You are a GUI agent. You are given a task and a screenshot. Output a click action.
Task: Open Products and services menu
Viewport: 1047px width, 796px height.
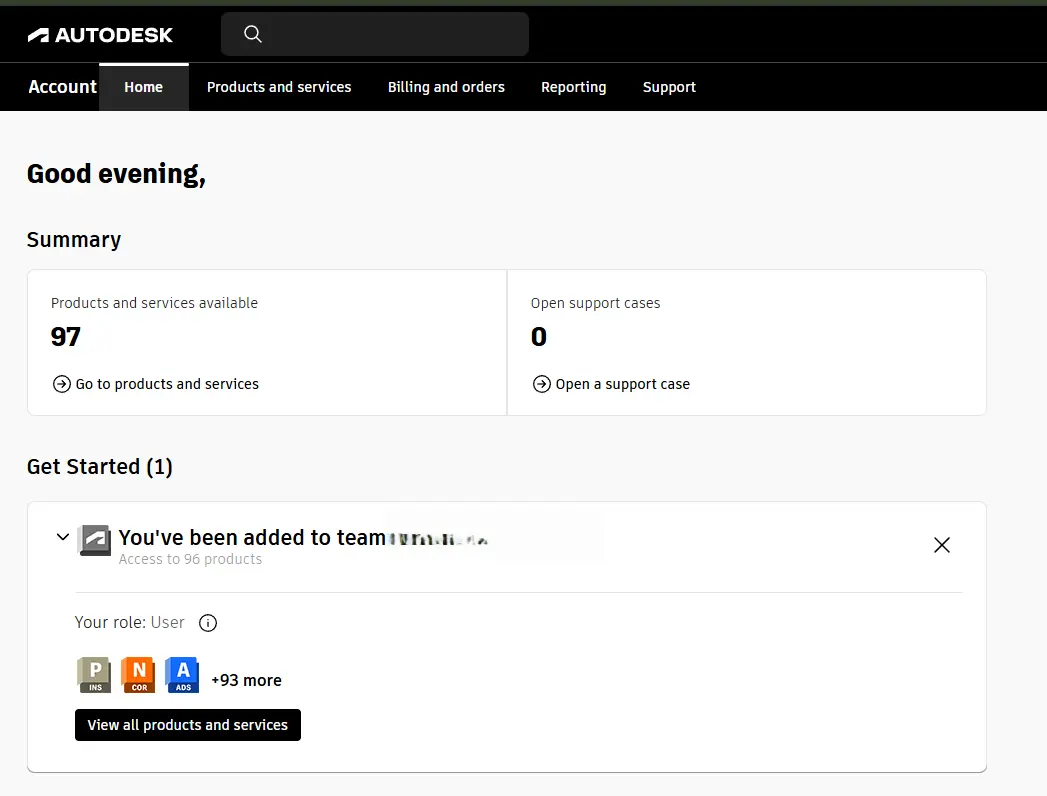[279, 87]
